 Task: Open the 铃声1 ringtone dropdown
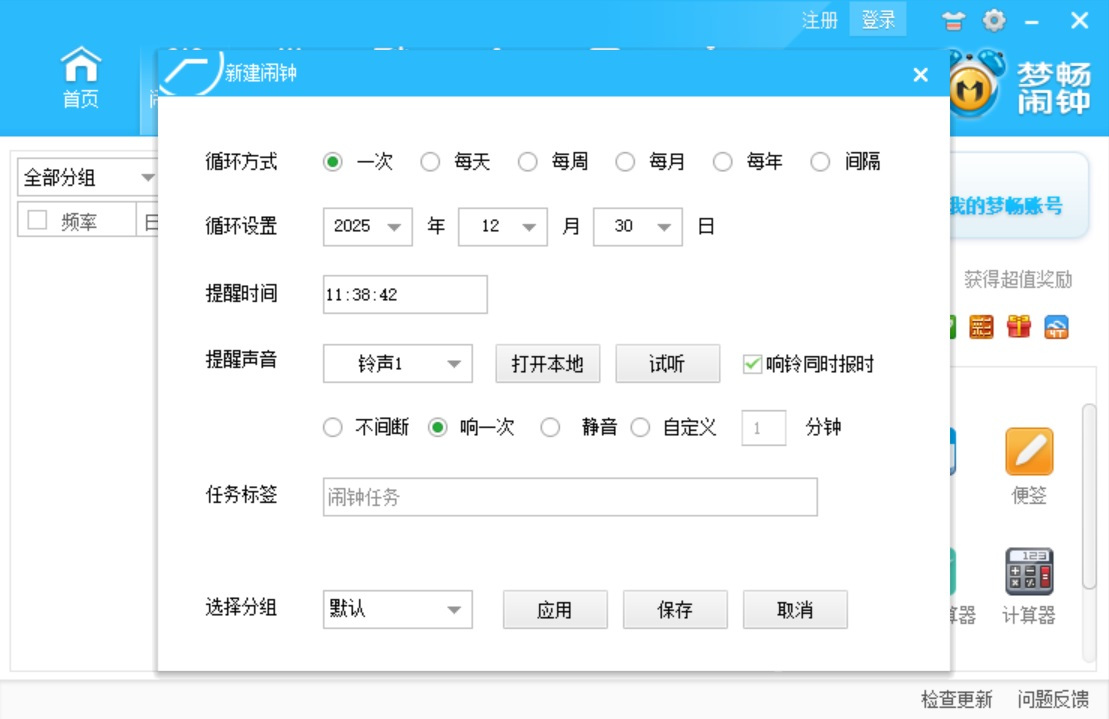tap(397, 363)
